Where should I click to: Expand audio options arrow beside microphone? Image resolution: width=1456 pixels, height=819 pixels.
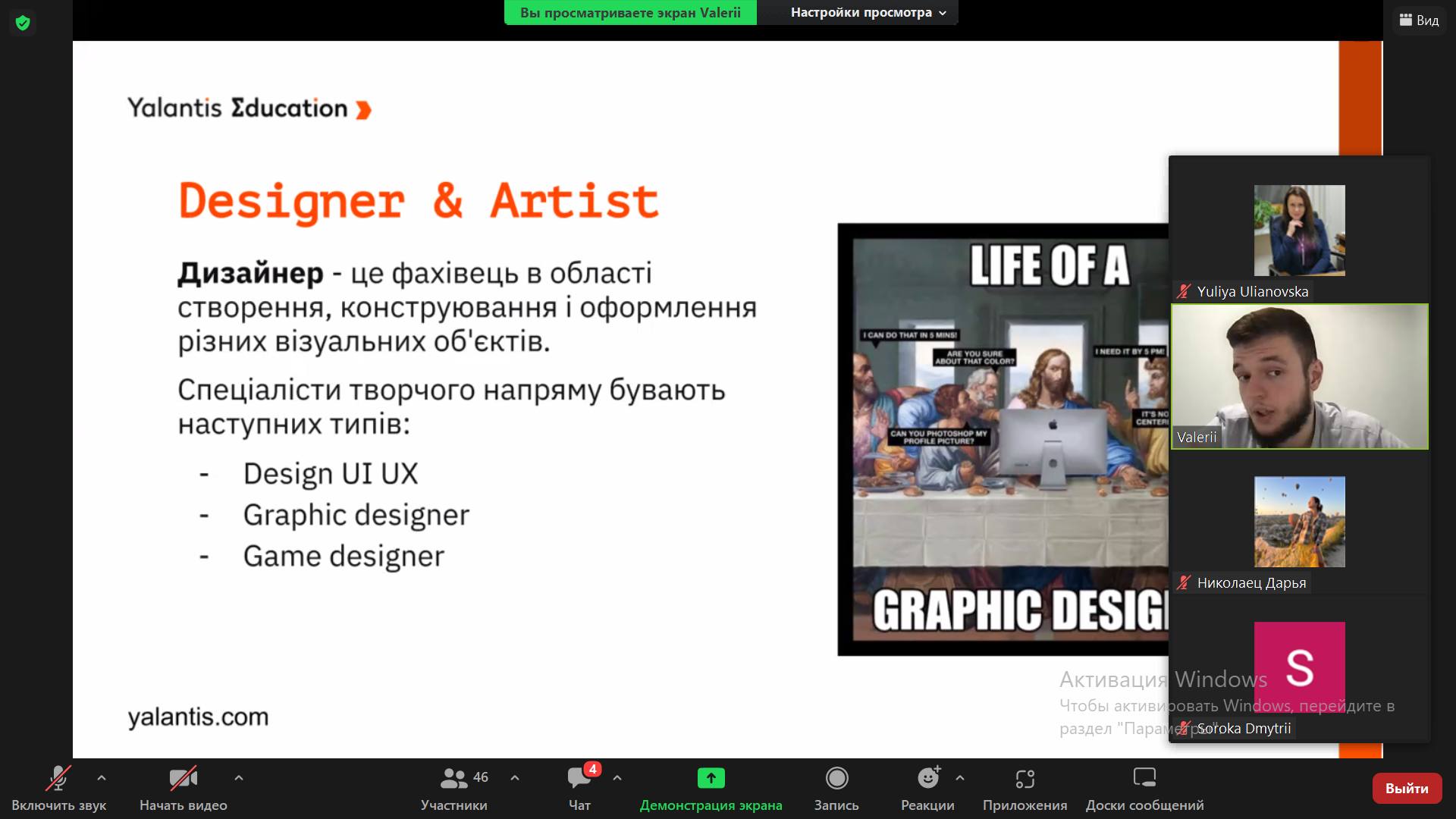click(x=102, y=778)
